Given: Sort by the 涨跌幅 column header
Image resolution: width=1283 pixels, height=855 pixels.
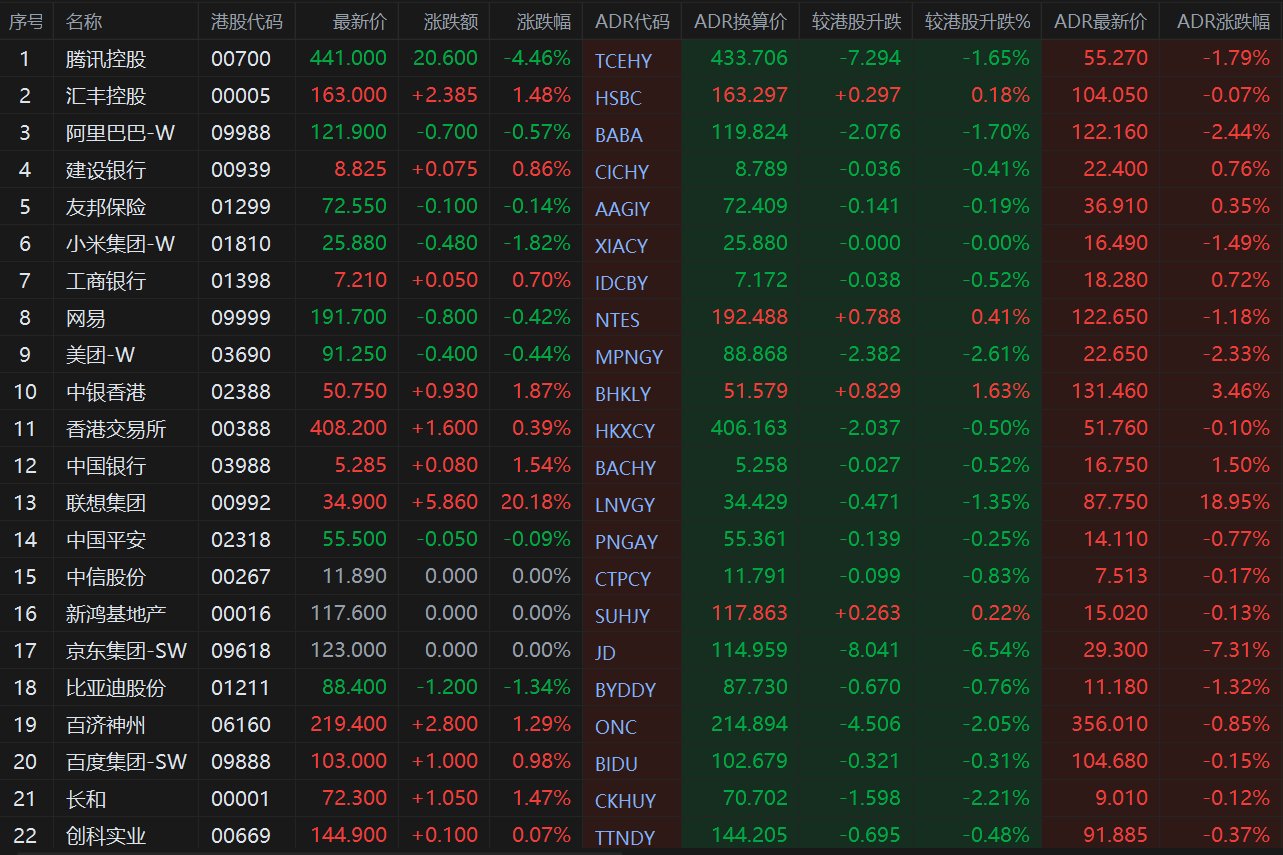Looking at the screenshot, I should [x=544, y=21].
